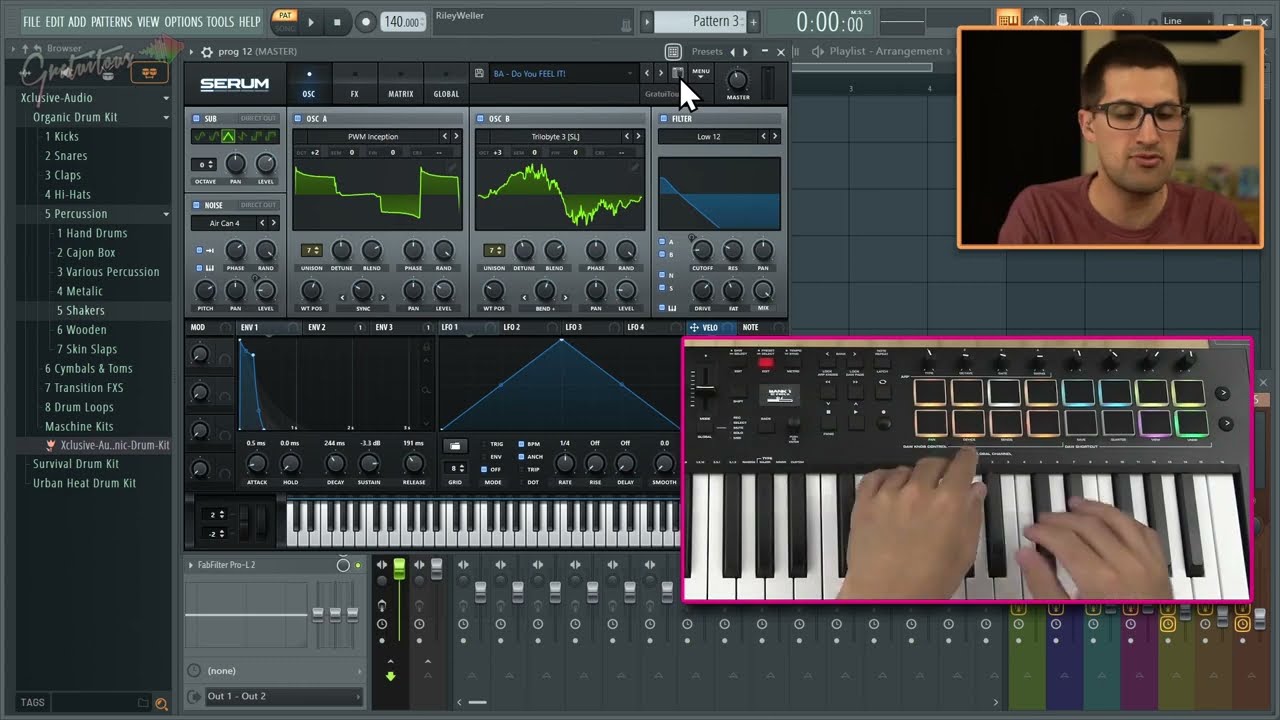
Task: Switch to the FX tab in Serum
Action: tap(353, 84)
